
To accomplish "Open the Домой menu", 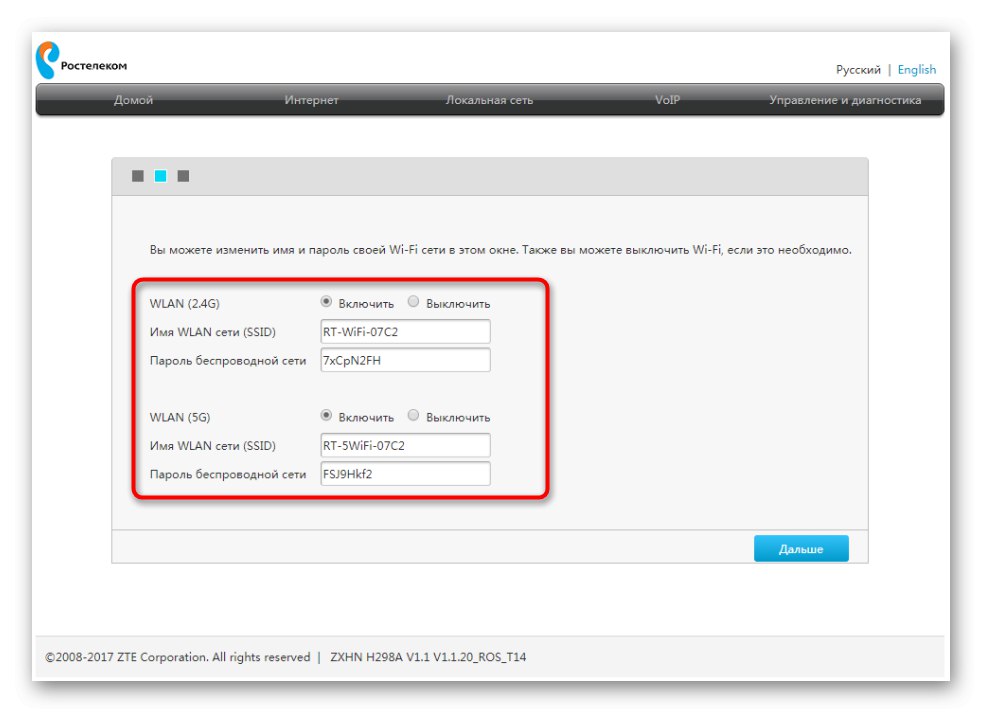I will coord(133,100).
